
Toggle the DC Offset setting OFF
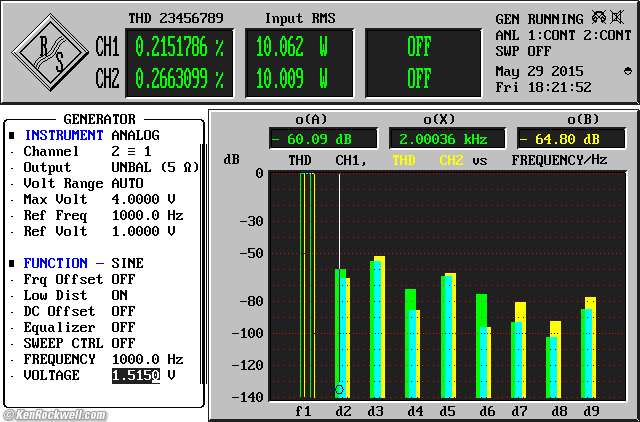[x=123, y=311]
